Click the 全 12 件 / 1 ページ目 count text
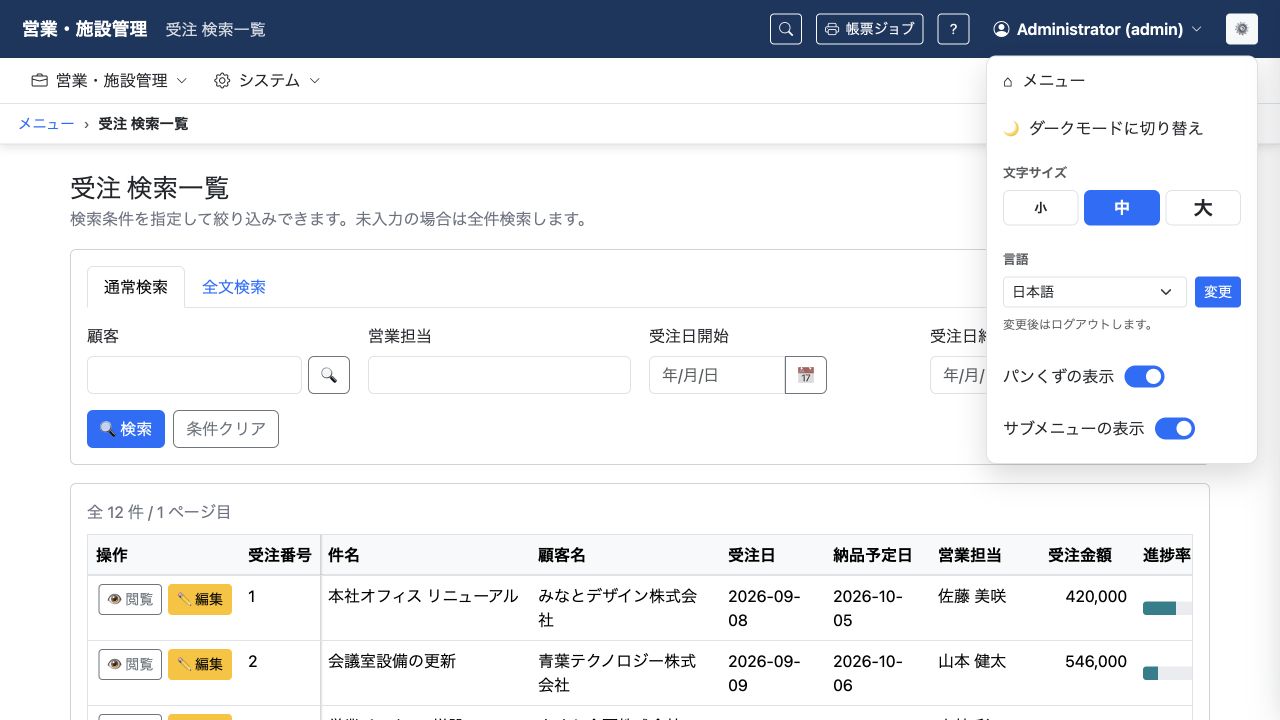 point(159,512)
